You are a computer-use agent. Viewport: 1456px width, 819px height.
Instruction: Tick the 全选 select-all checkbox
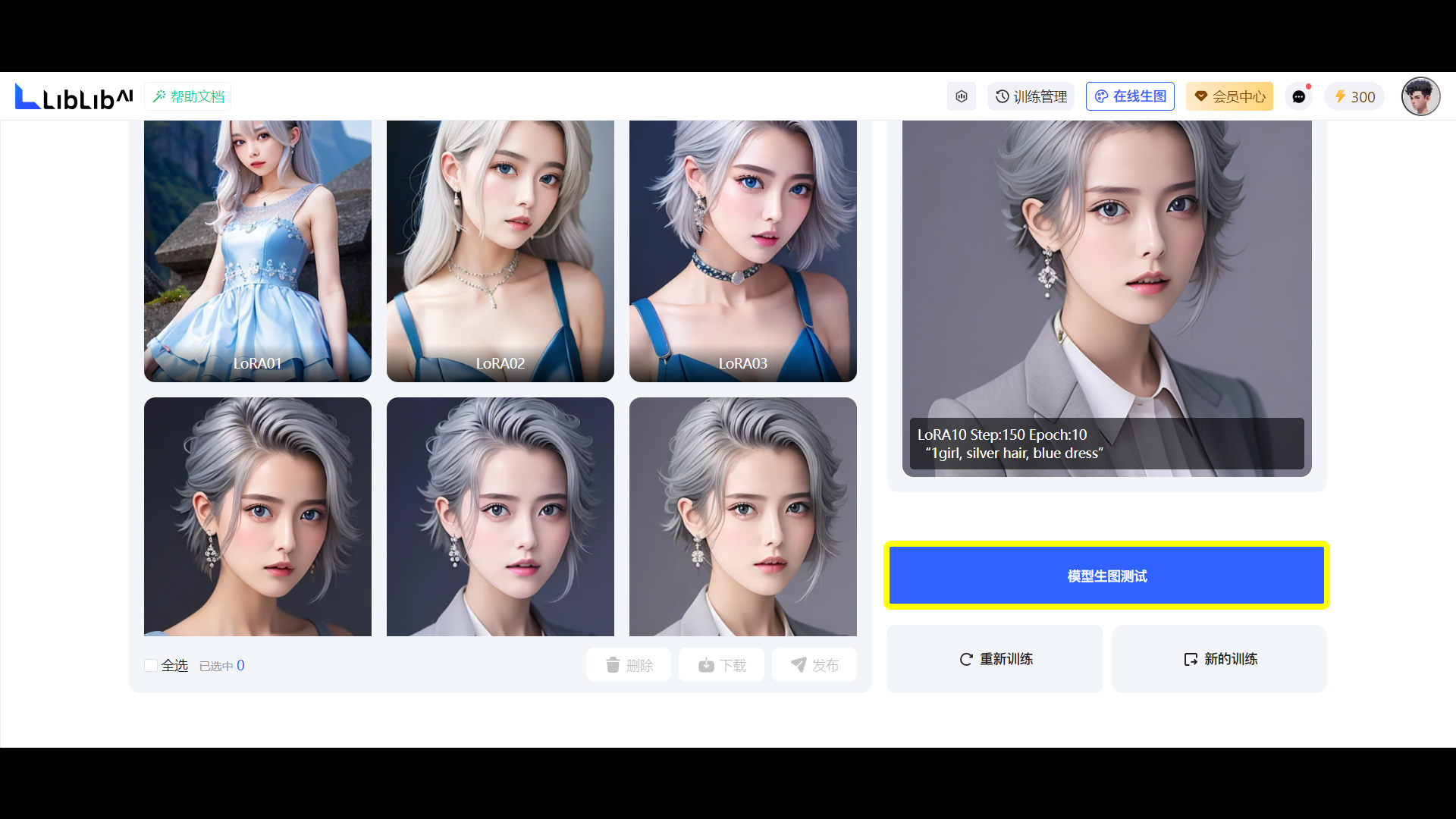(x=151, y=666)
